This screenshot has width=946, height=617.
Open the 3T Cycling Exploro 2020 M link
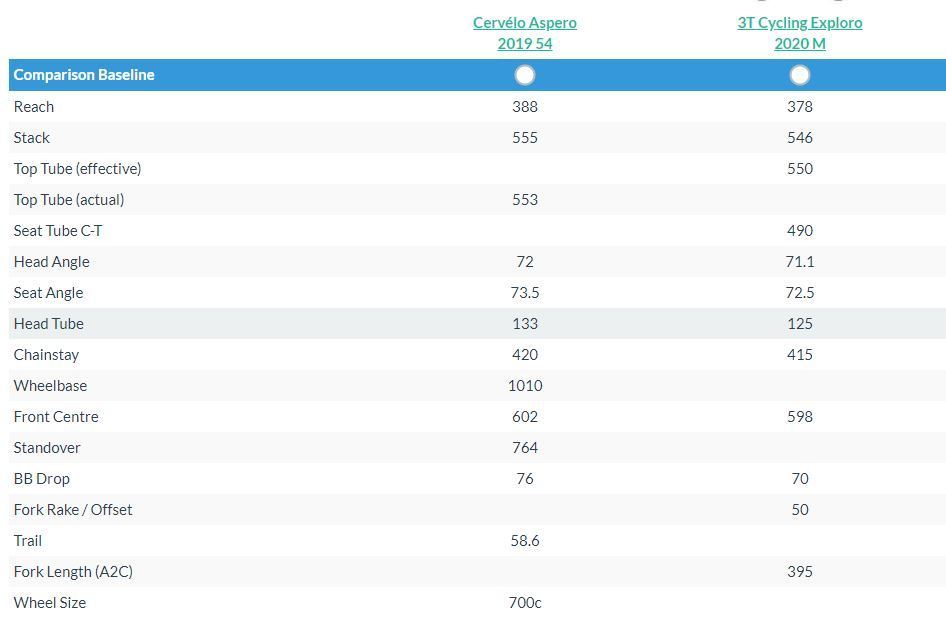point(799,33)
